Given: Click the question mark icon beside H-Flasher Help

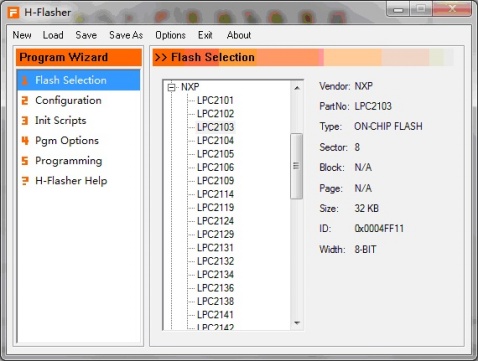Looking at the screenshot, I should (25, 181).
